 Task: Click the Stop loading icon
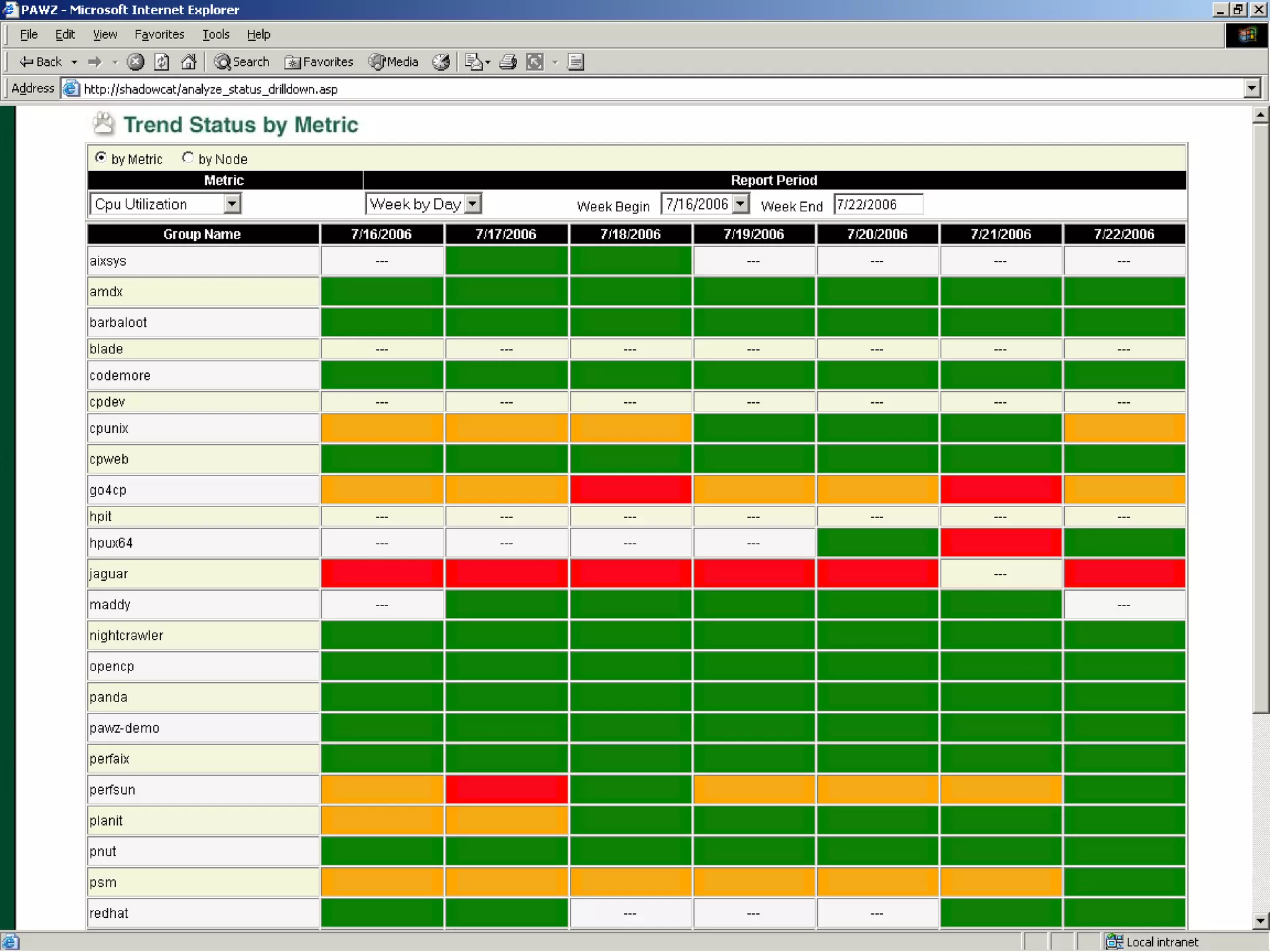[135, 62]
